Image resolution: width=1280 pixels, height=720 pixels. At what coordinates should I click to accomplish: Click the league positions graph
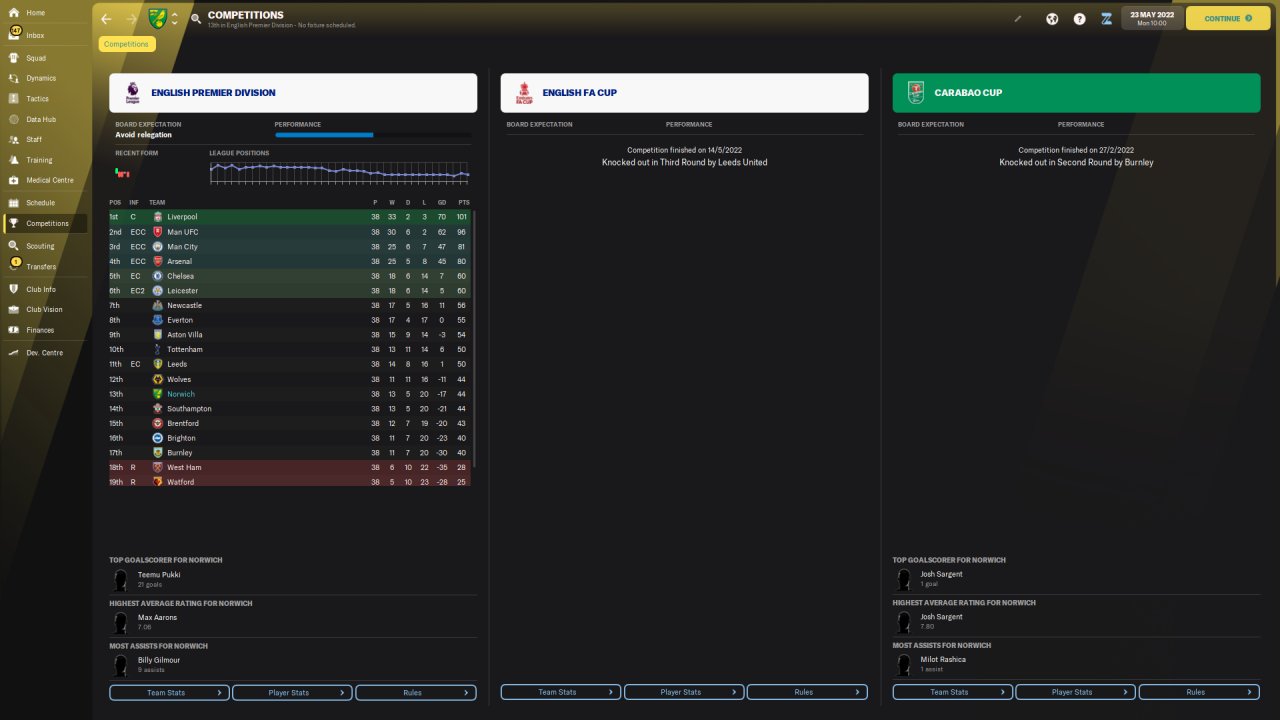[339, 173]
